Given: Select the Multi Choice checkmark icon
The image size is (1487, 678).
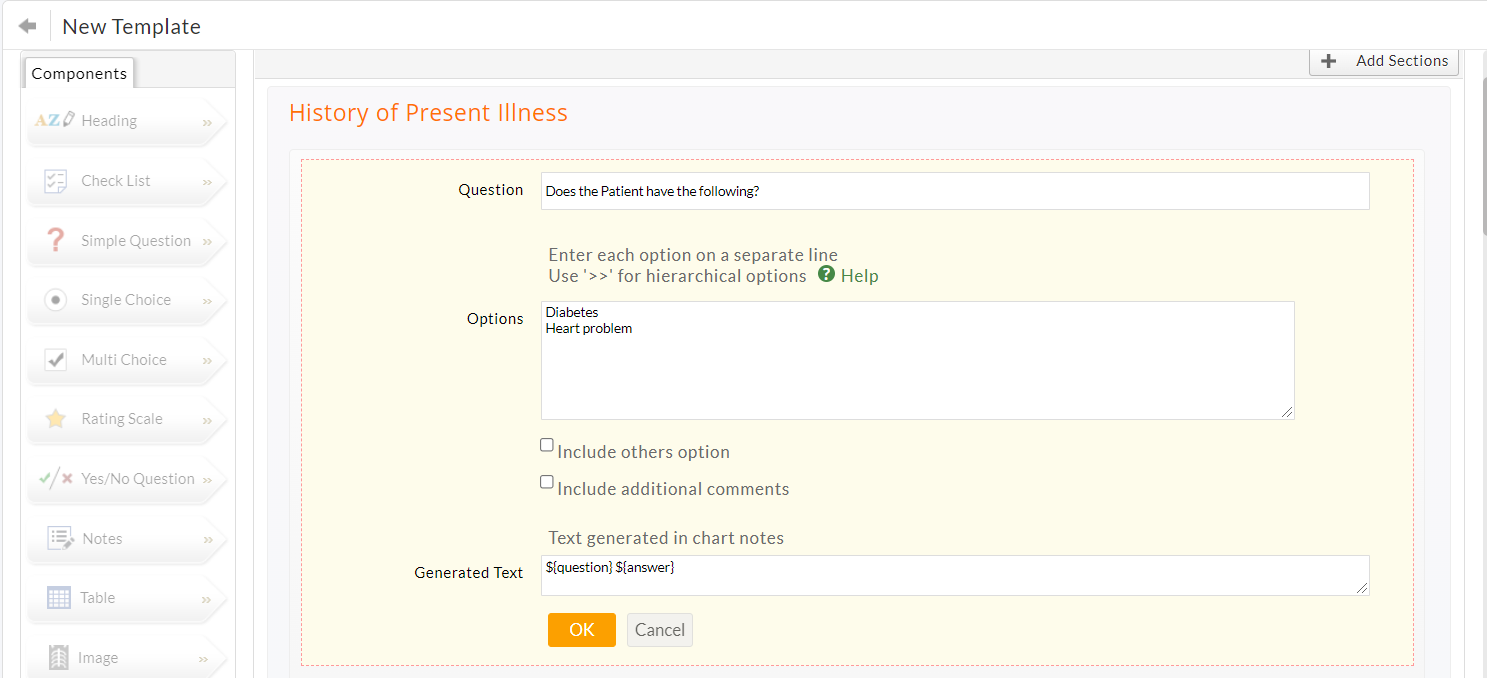Looking at the screenshot, I should point(56,360).
